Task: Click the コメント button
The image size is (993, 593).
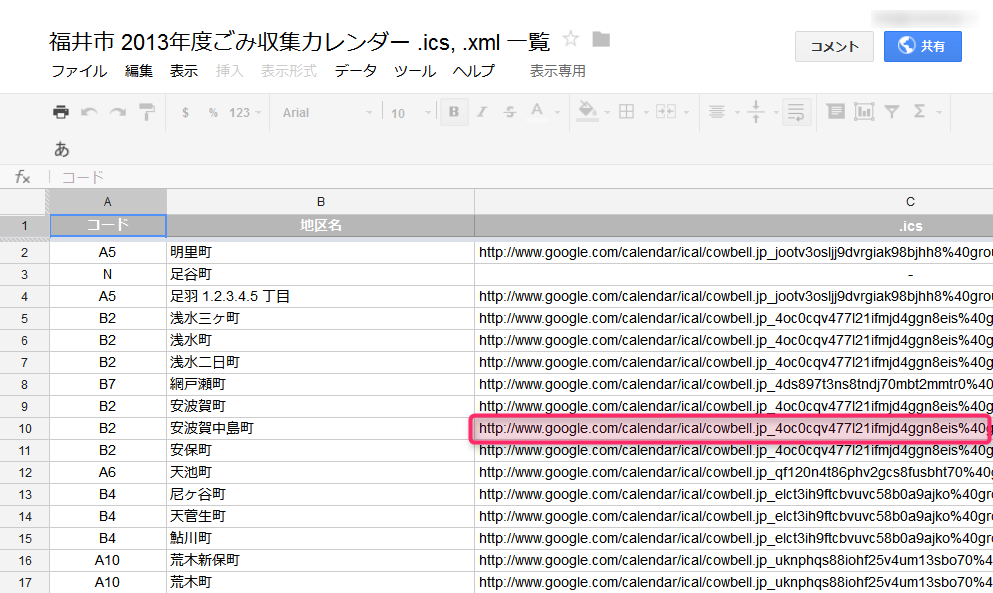Action: pyautogui.click(x=834, y=46)
